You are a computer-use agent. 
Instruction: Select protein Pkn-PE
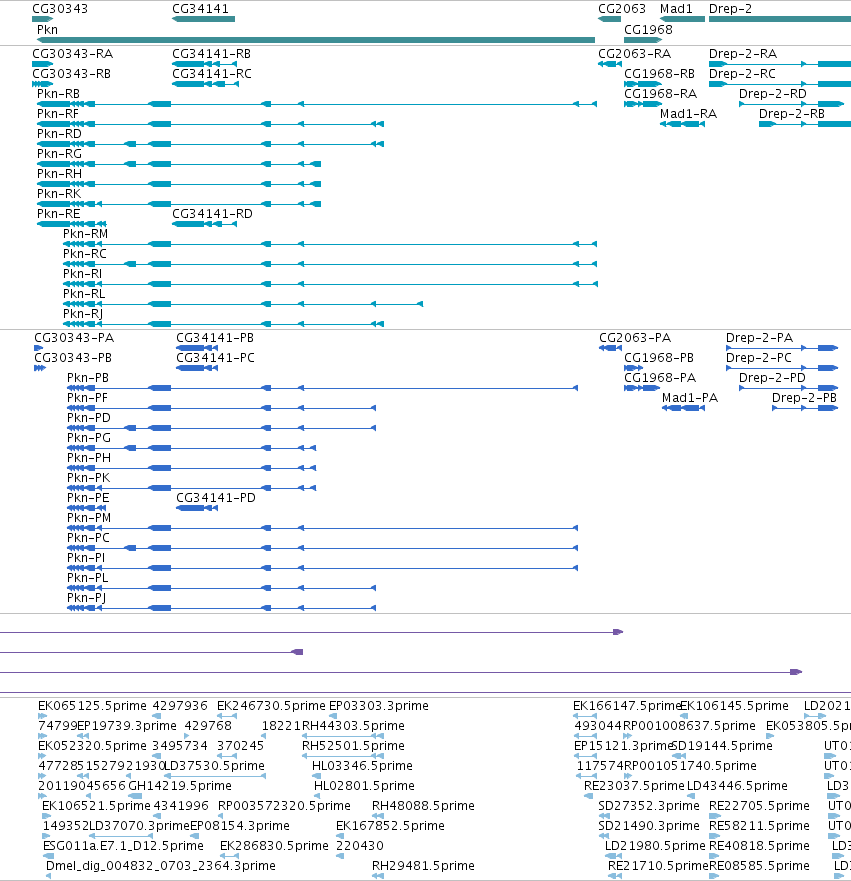tap(87, 508)
